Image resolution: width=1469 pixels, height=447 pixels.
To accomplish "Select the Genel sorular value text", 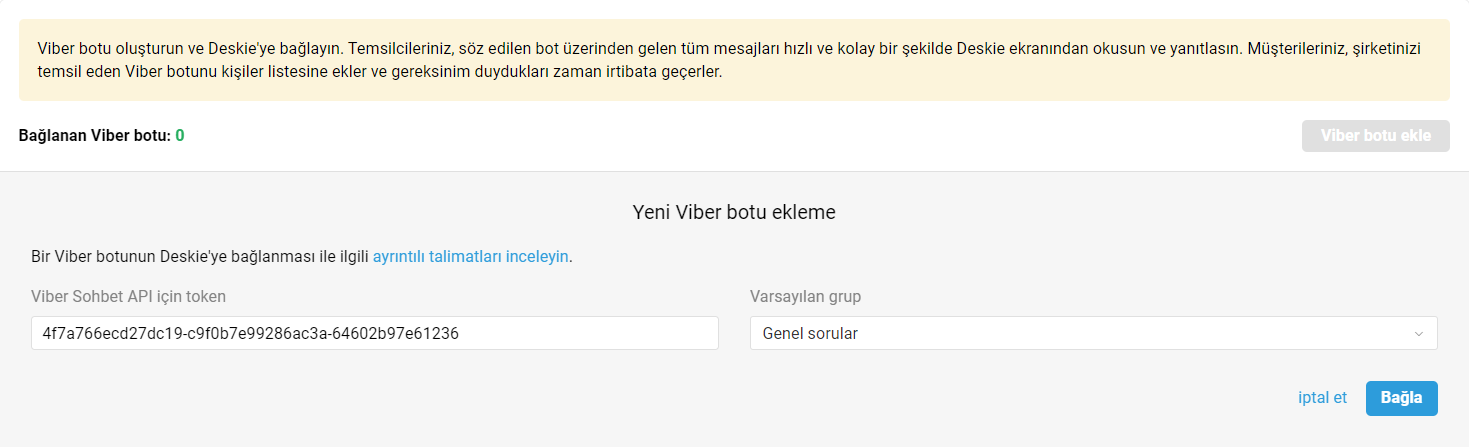I will (x=810, y=334).
